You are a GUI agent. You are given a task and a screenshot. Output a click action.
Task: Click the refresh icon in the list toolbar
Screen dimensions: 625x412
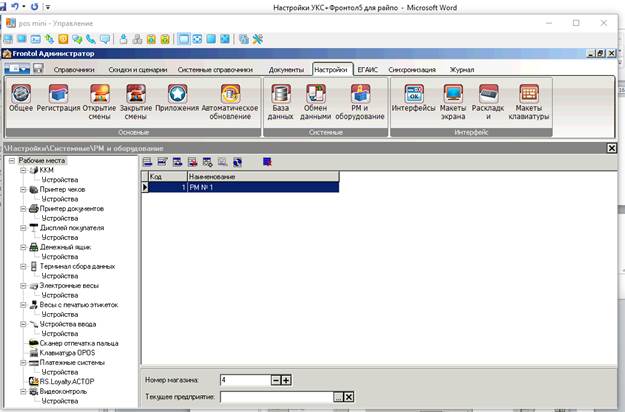coord(237,162)
